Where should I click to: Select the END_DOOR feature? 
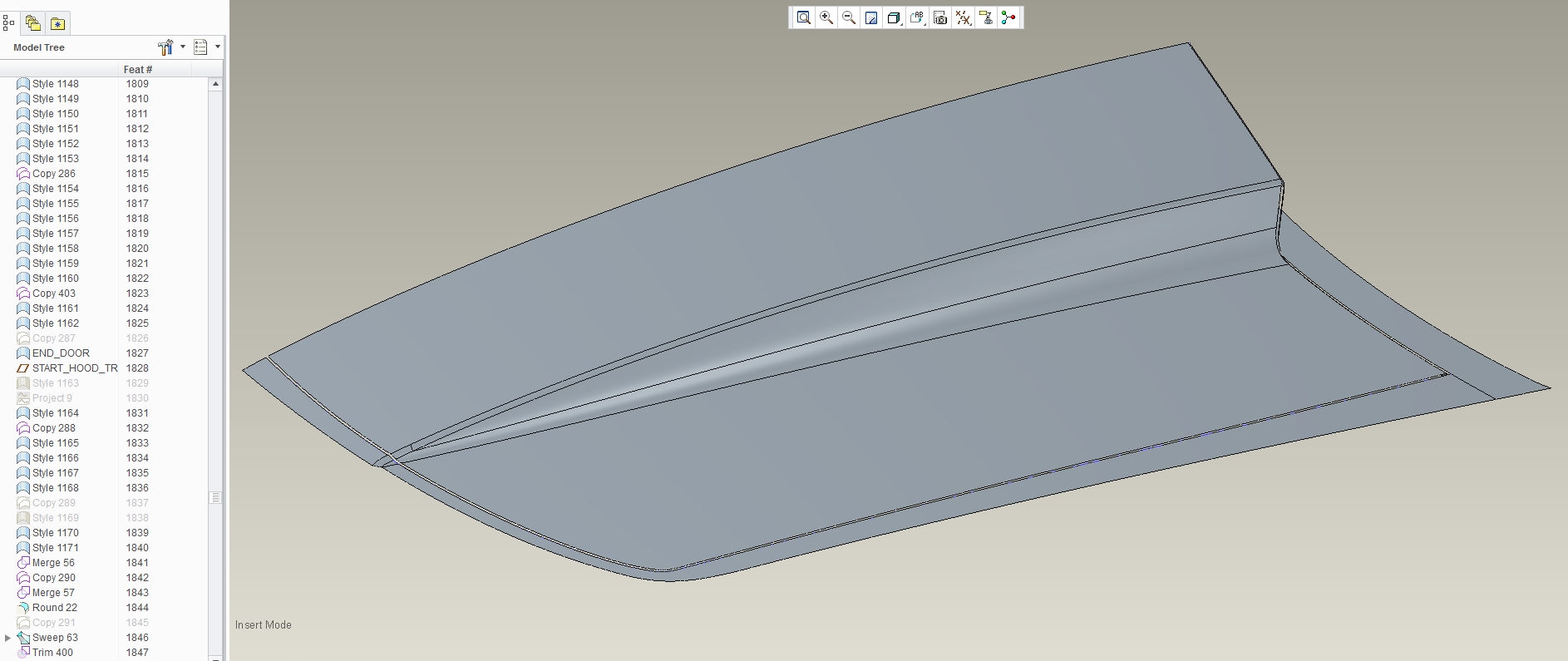point(61,353)
